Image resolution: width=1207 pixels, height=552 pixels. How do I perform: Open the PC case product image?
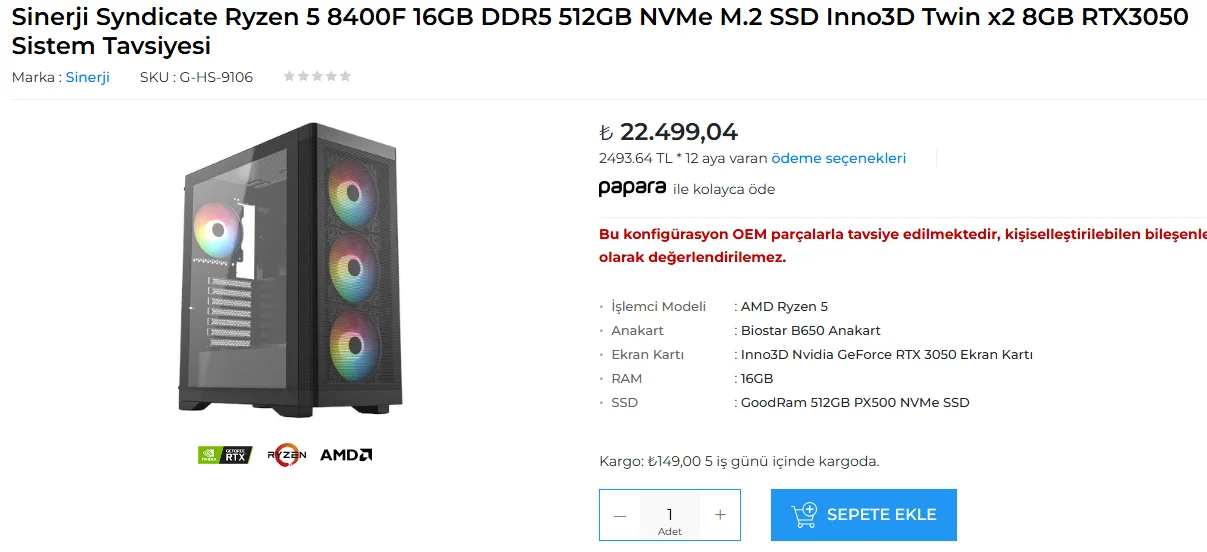coord(294,270)
